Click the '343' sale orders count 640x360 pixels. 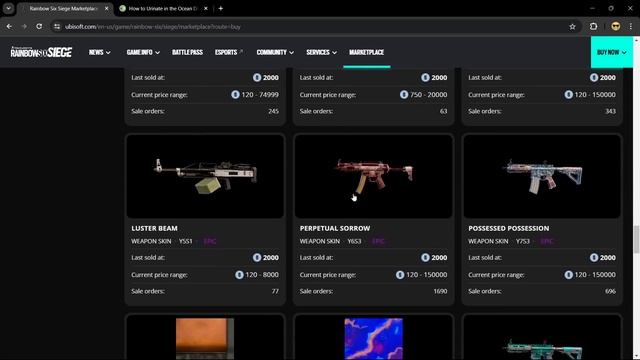coord(610,111)
